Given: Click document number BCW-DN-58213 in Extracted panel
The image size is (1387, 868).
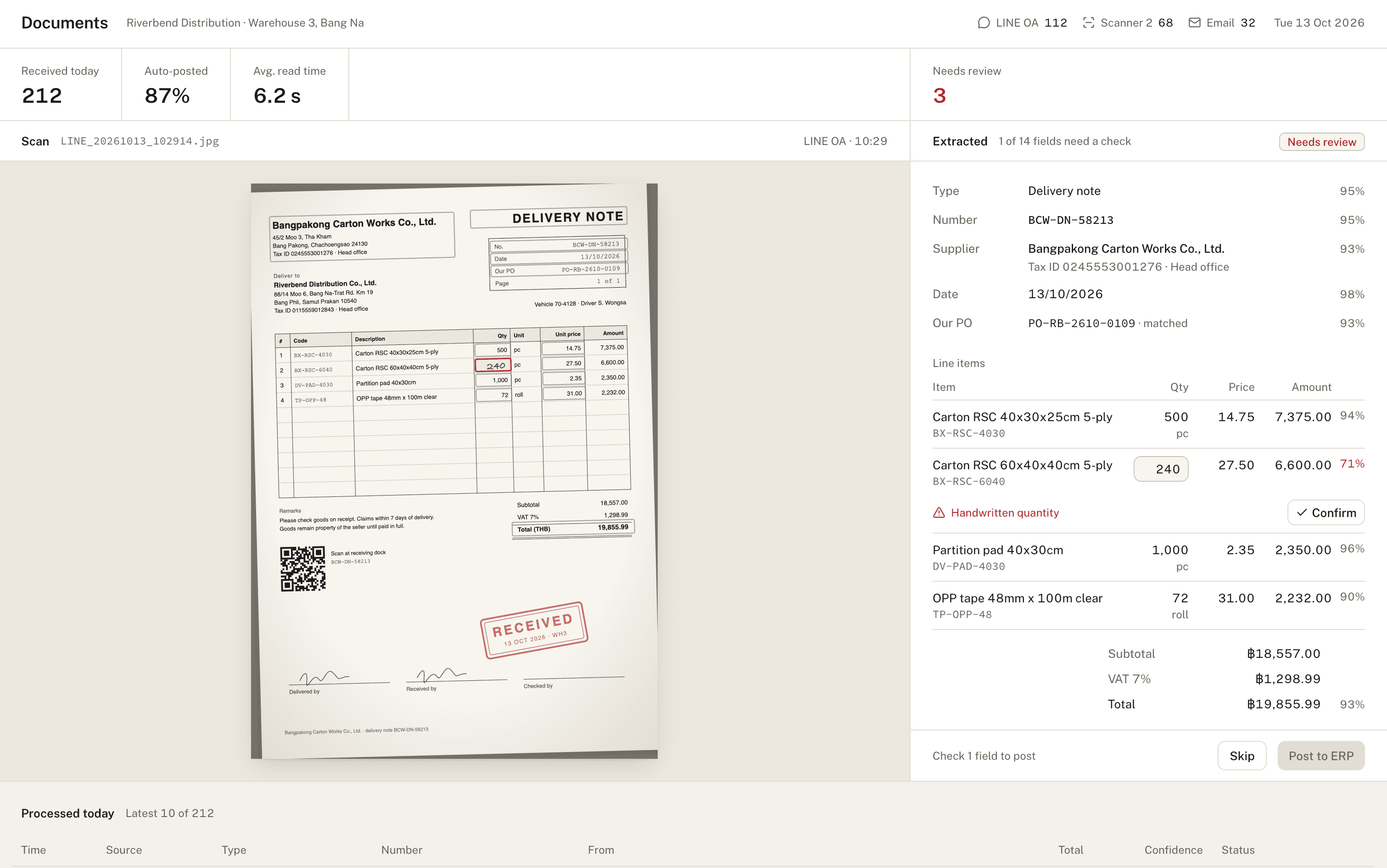Looking at the screenshot, I should click(x=1071, y=220).
